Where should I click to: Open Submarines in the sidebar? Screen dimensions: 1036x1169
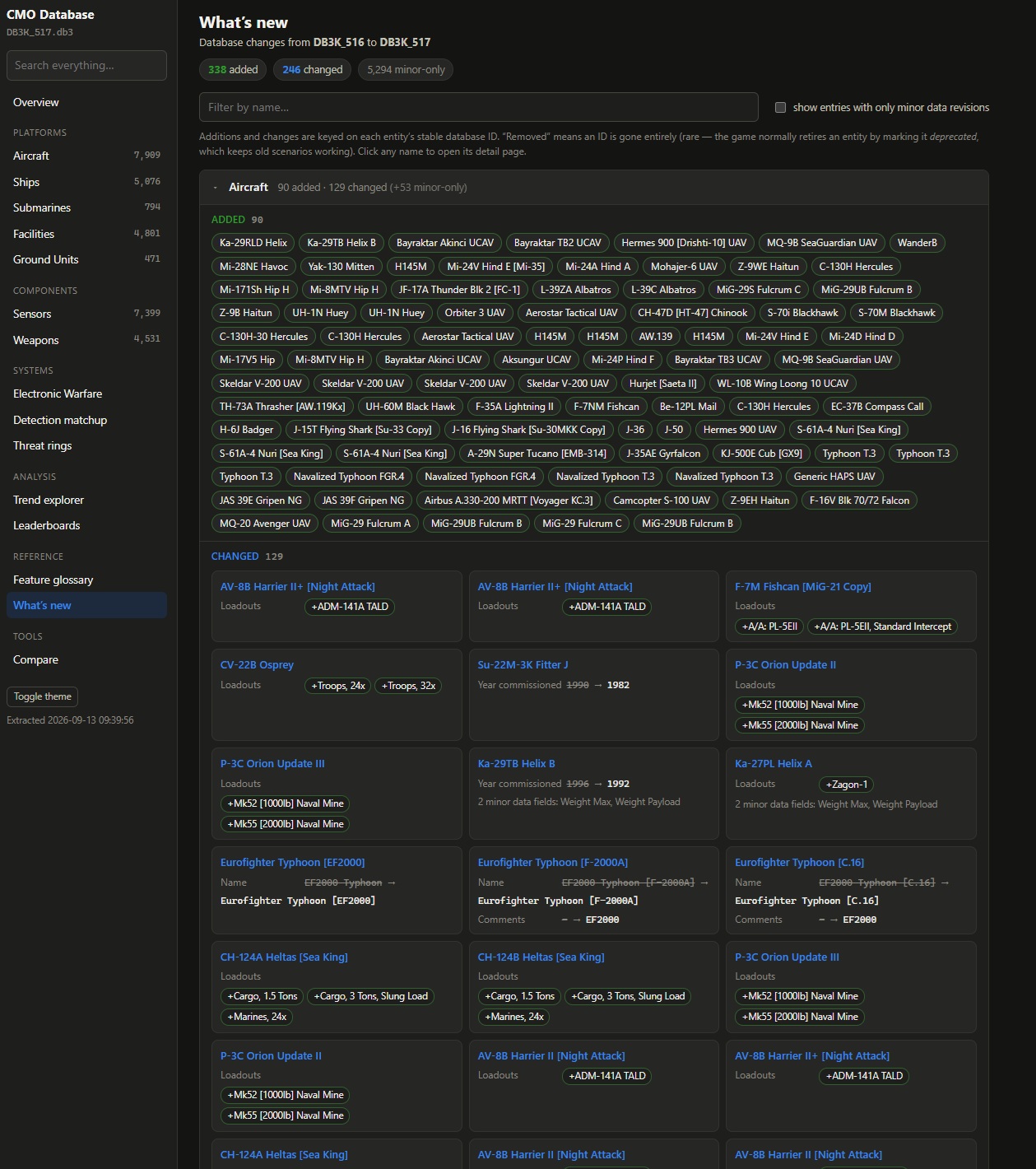(86, 207)
